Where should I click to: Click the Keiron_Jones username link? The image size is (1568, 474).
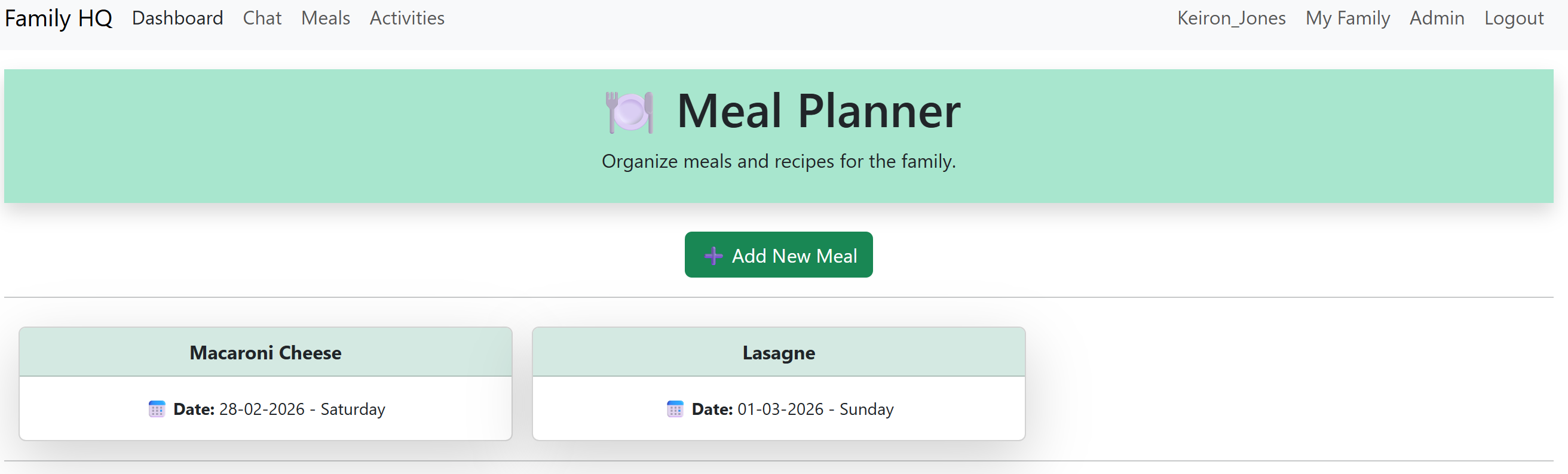click(1231, 18)
